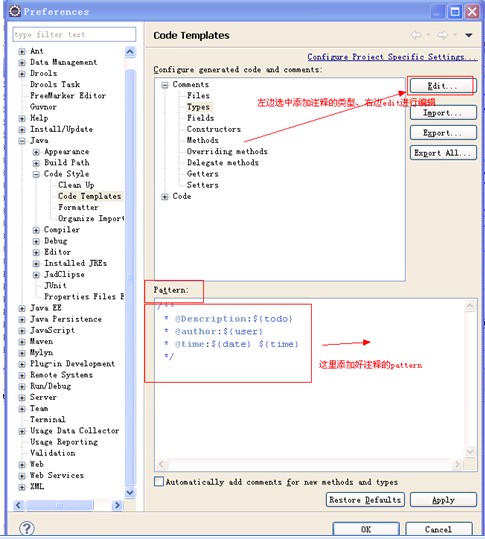Screen dimensions: 485x539
Task: Open Clean Up preferences page
Action: [76, 185]
